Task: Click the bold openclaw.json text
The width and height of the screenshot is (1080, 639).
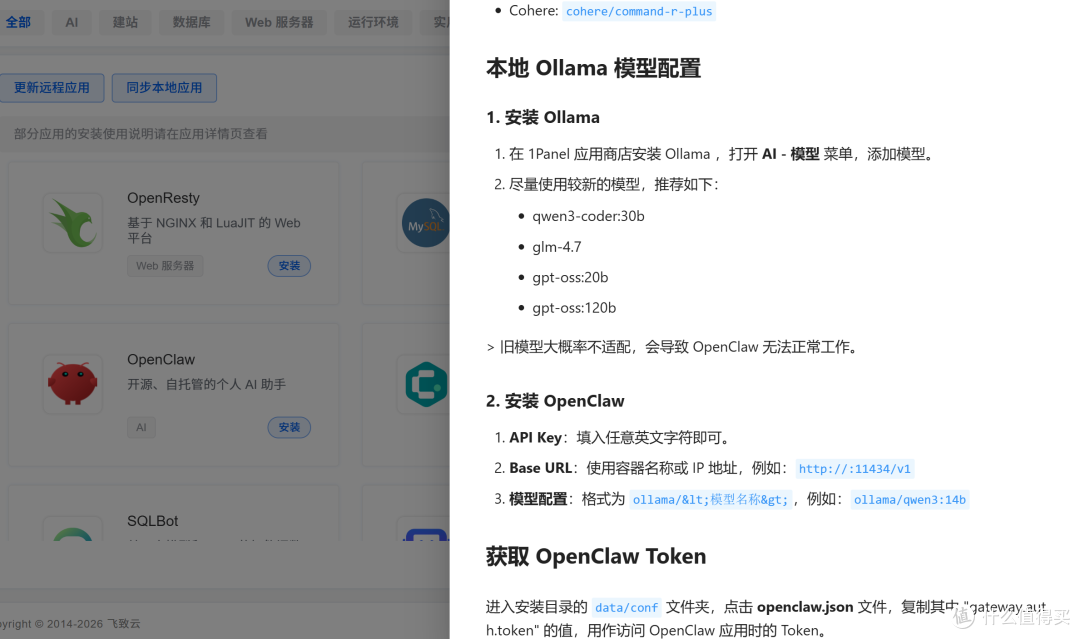Action: click(805, 607)
